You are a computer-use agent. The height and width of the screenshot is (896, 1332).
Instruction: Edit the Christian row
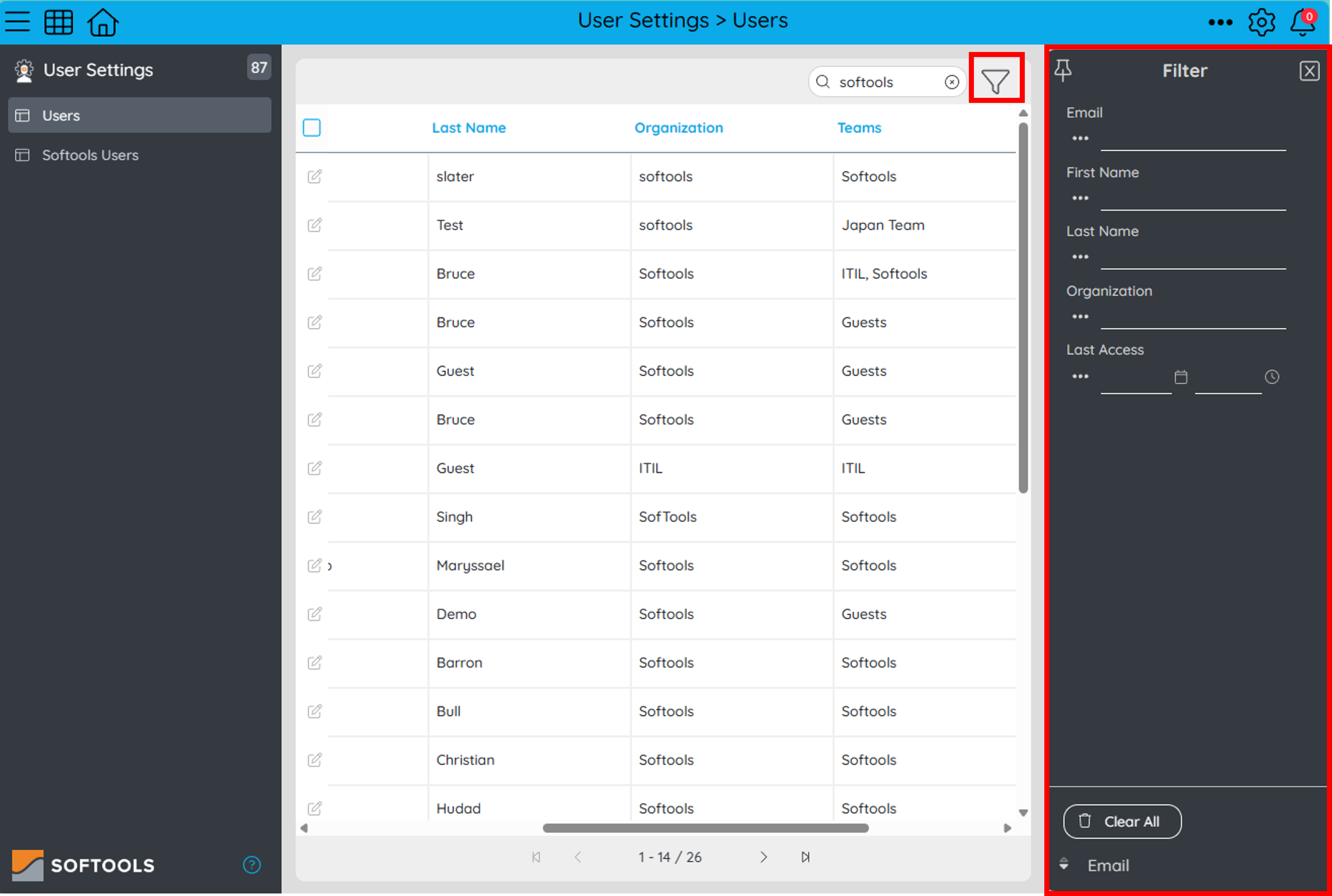point(315,760)
